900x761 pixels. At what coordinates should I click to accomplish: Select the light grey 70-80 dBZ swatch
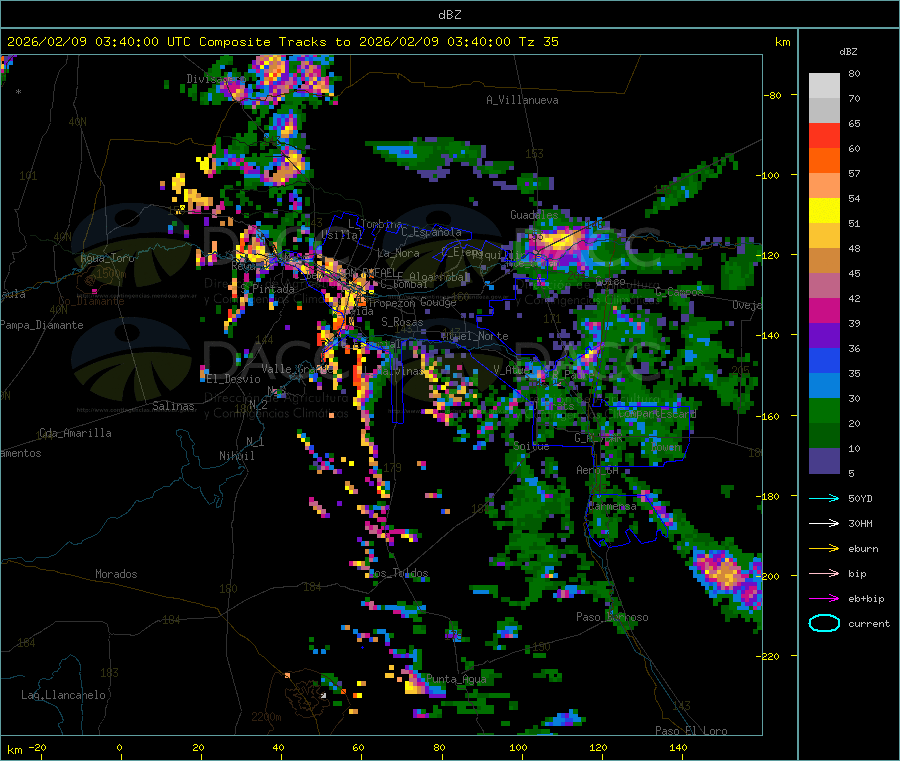824,86
